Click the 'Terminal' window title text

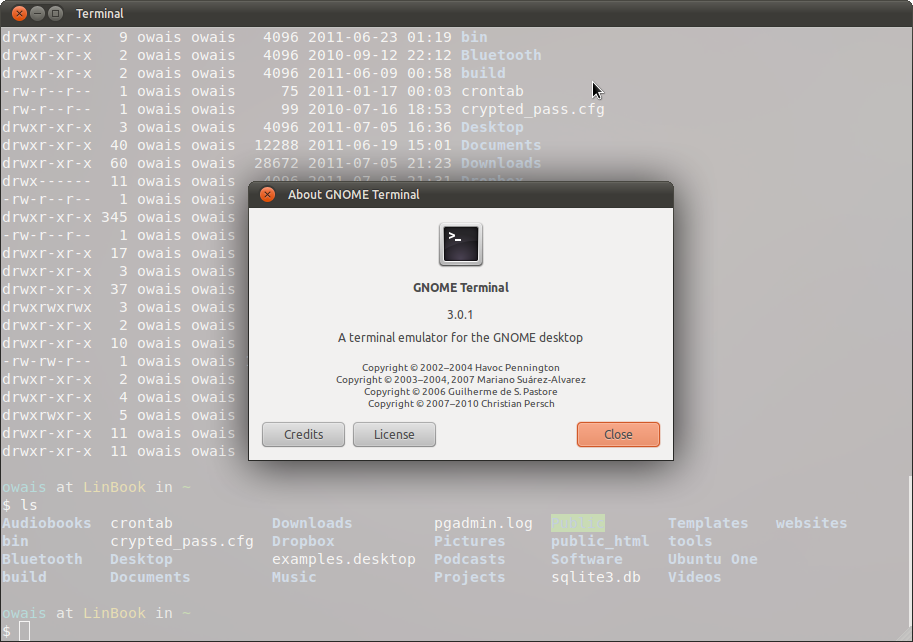pos(100,13)
